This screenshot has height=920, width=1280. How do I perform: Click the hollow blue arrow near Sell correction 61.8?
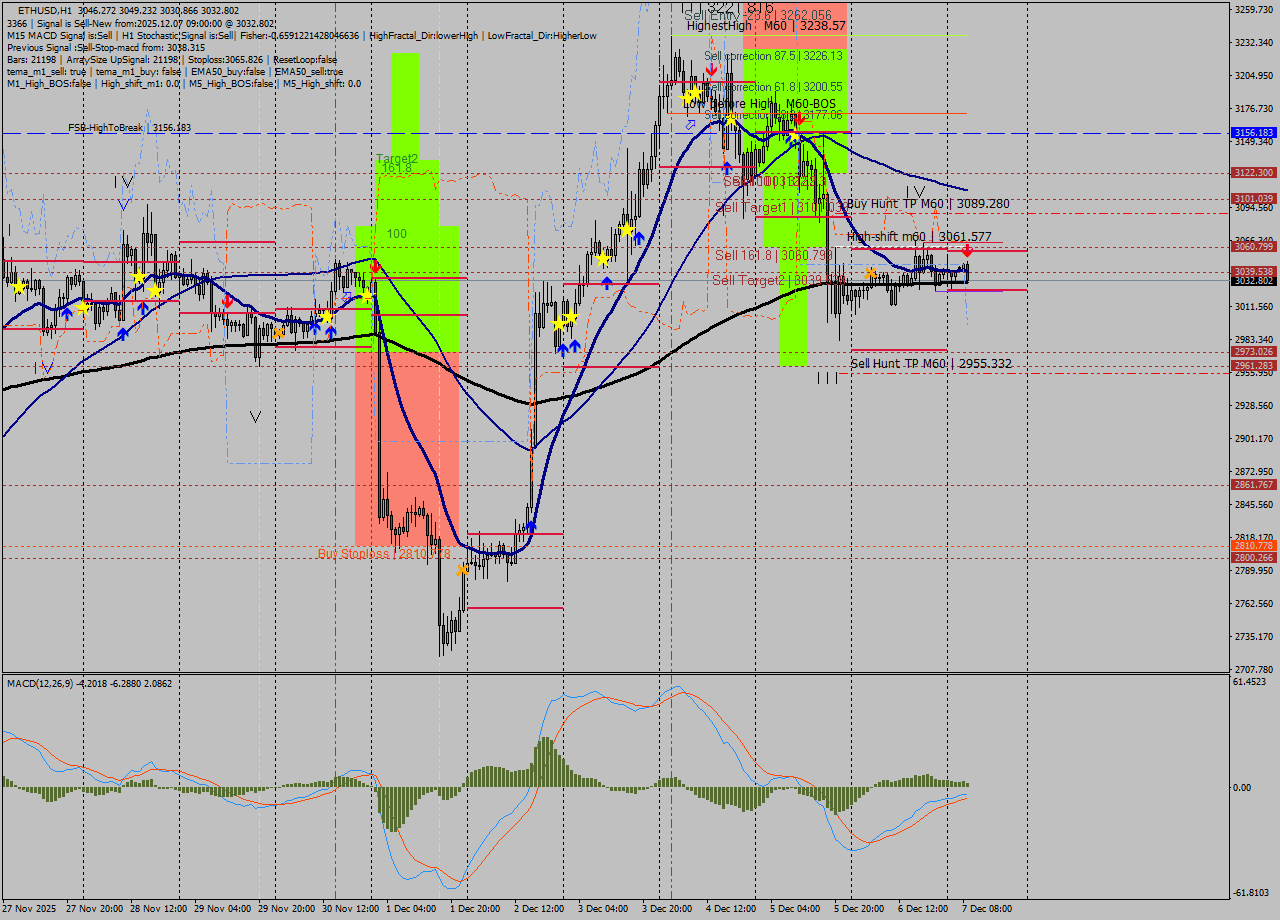[x=690, y=124]
